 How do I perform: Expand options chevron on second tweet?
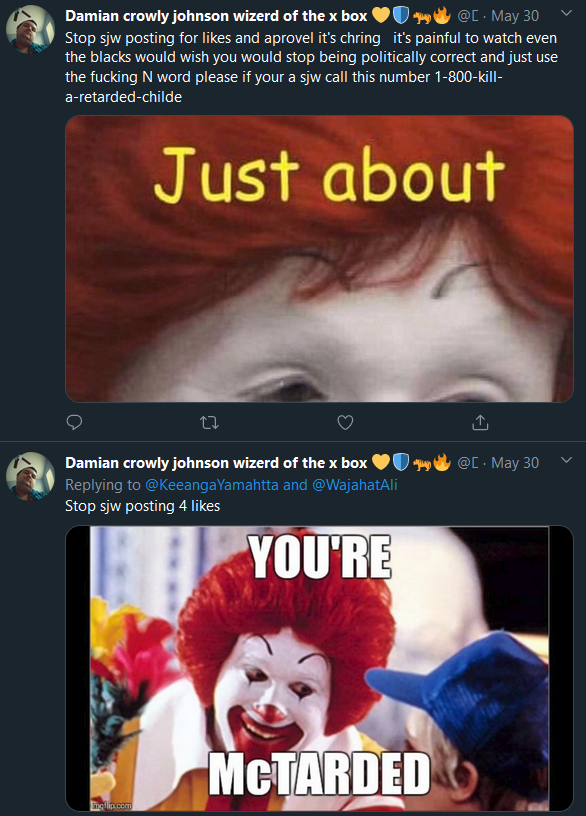click(567, 460)
